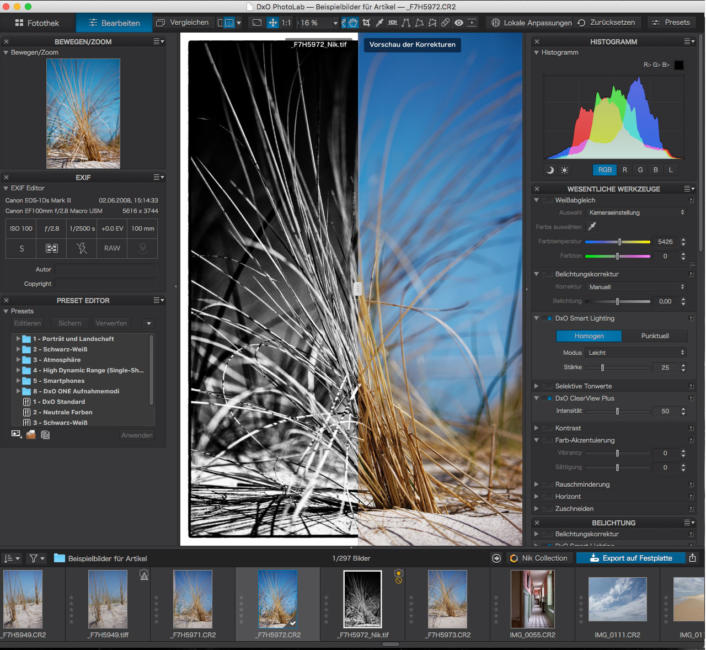Enable the Selektive Tonwerte correction
The width and height of the screenshot is (706, 650).
[548, 386]
